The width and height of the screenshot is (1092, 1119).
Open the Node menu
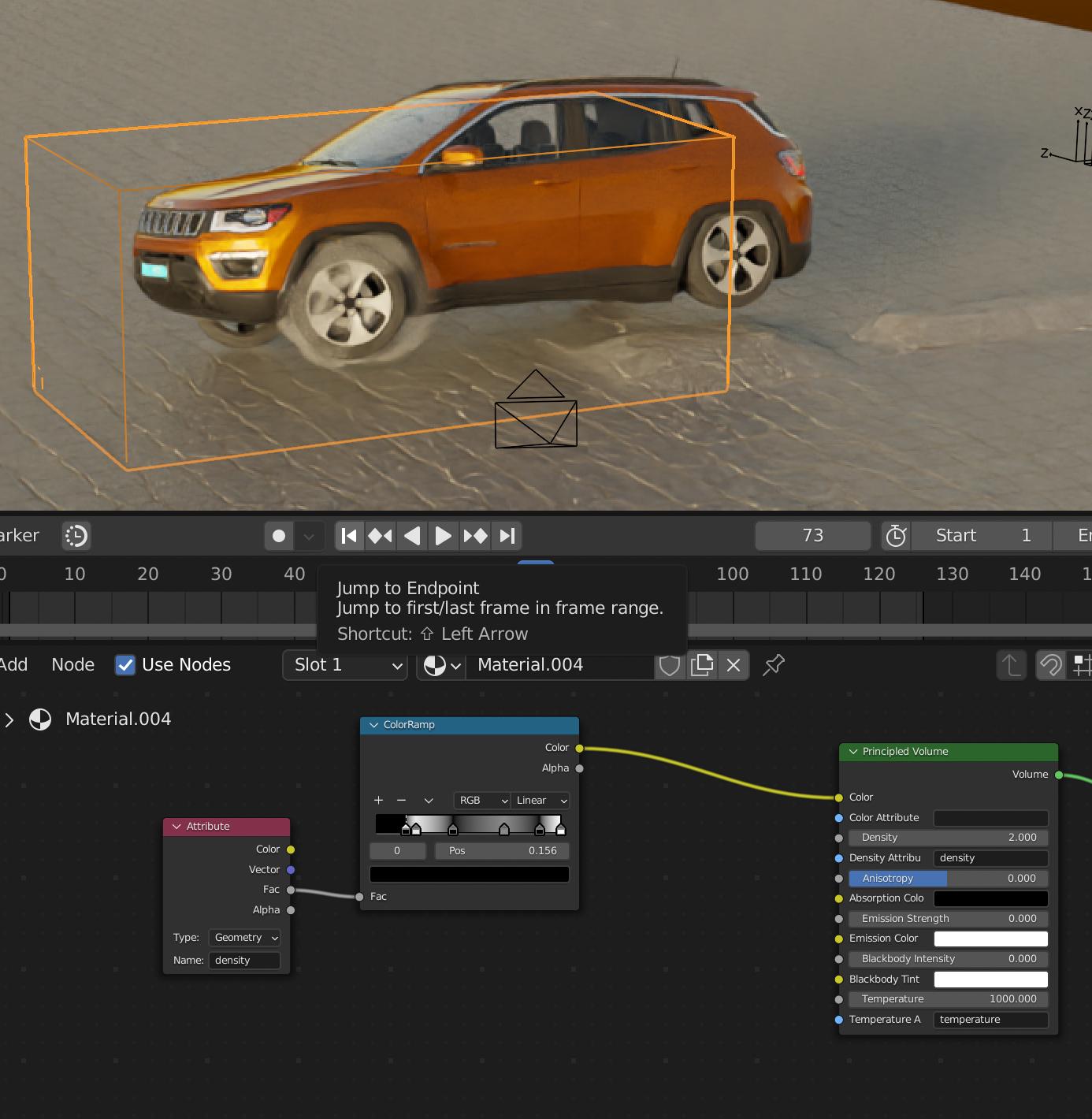[73, 665]
